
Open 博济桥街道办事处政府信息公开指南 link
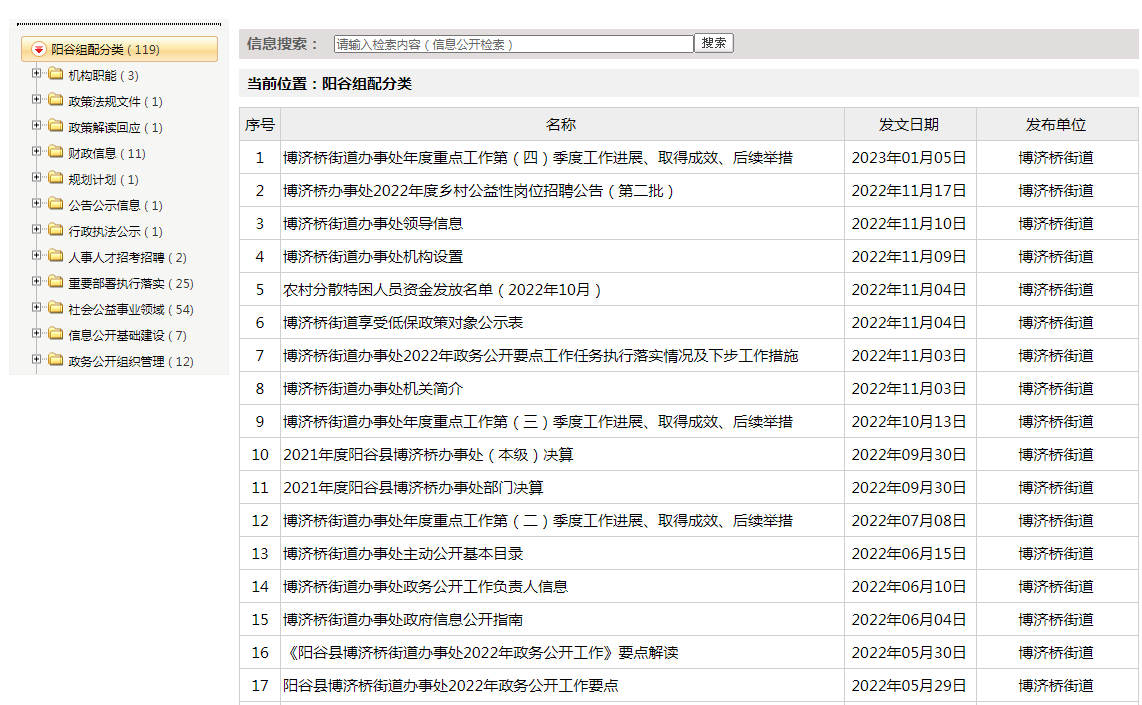[403, 620]
